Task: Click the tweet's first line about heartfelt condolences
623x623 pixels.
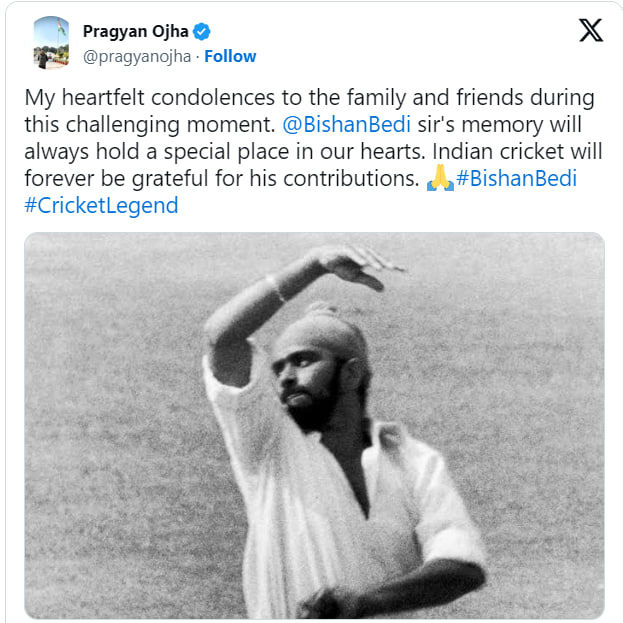Action: 310,98
